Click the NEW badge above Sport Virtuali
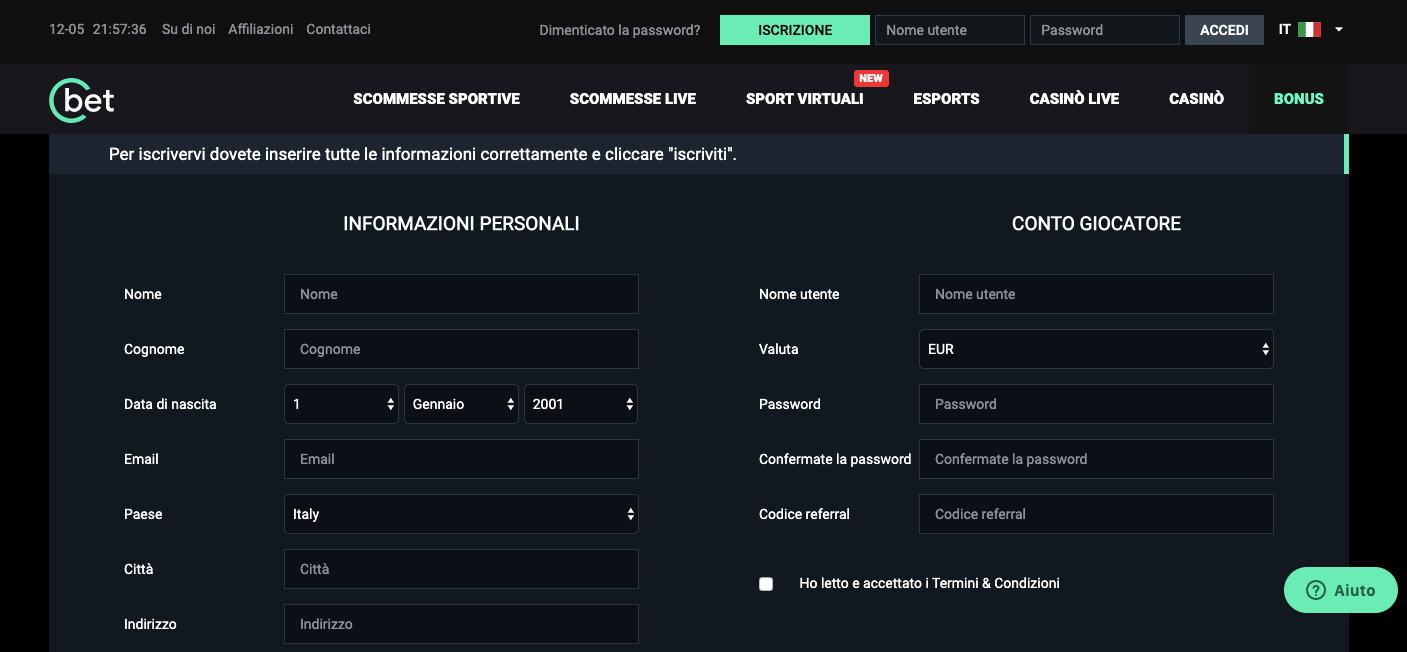 [871, 78]
